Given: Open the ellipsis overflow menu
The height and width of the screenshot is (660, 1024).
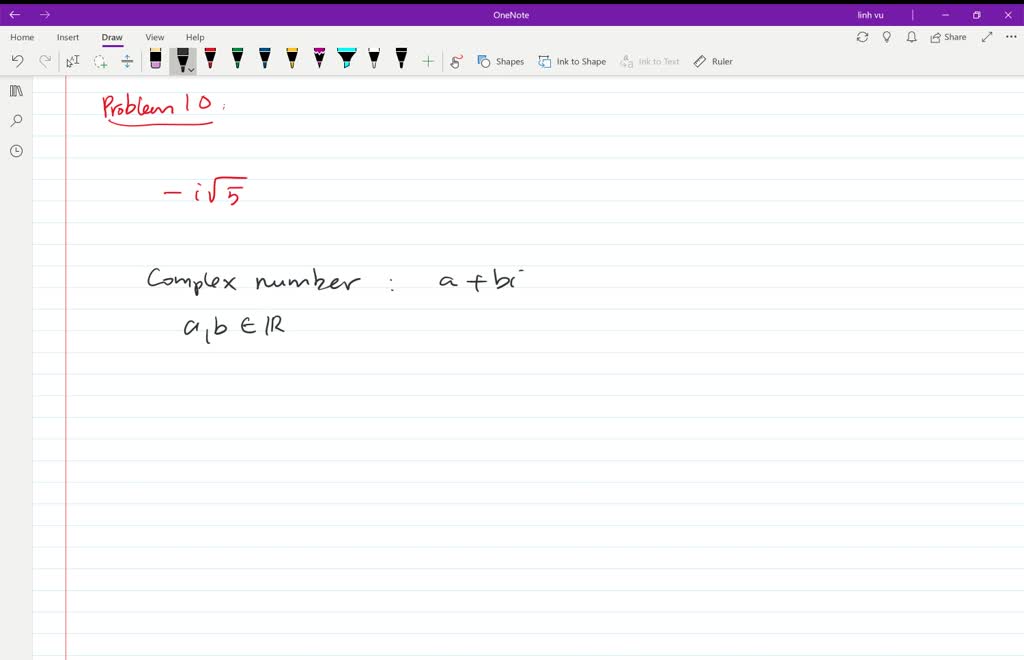Looking at the screenshot, I should tap(1008, 36).
